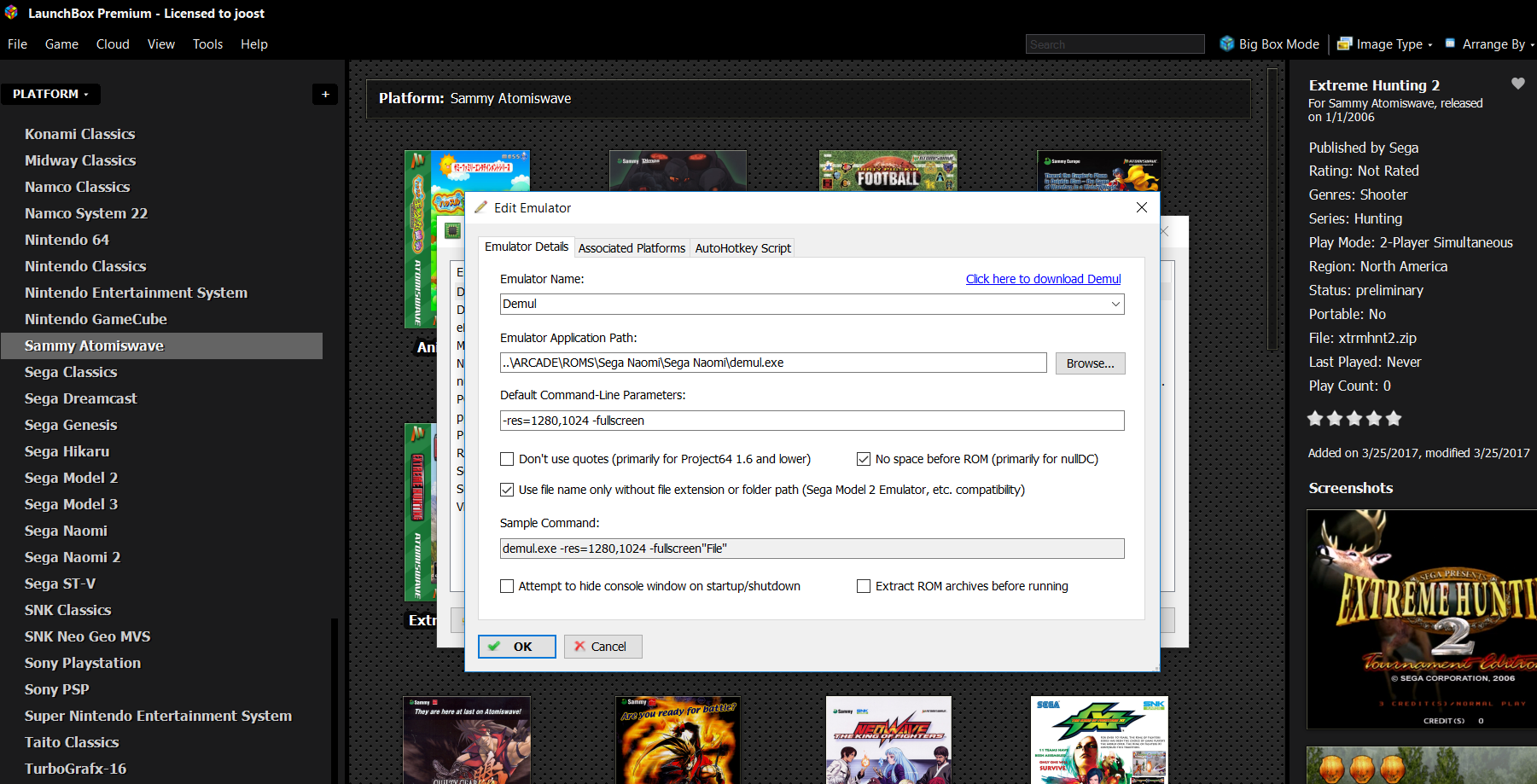Click the red X icon on Cancel button
This screenshot has height=784, width=1537.
tap(580, 647)
